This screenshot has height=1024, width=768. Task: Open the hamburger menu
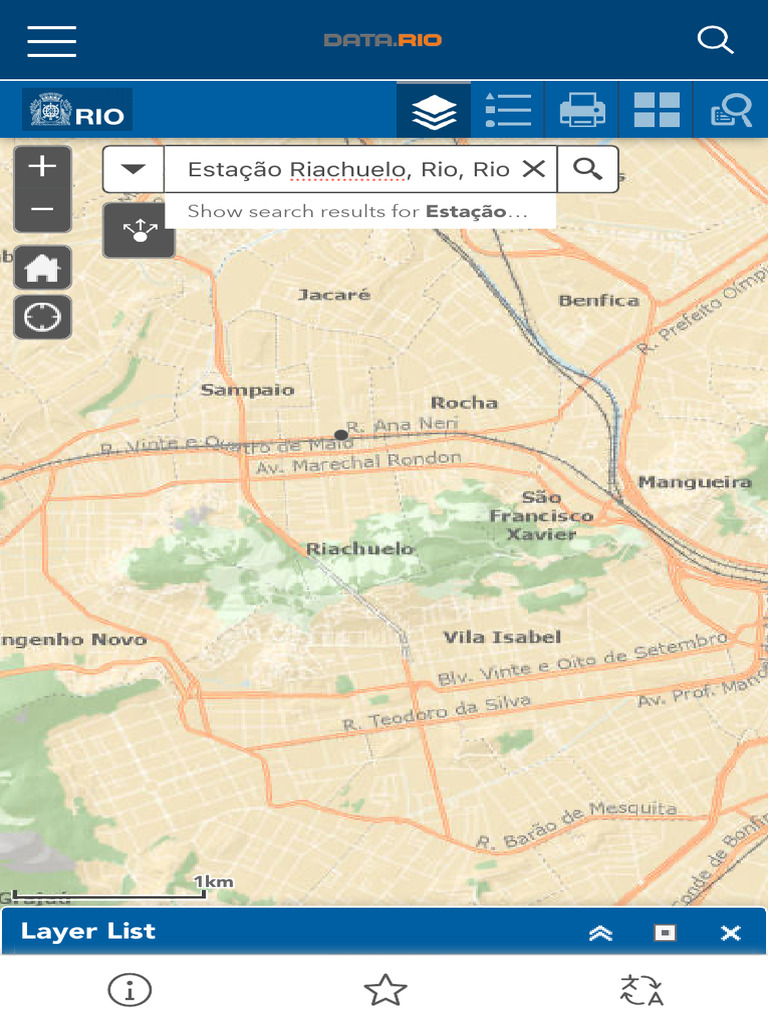tap(52, 41)
